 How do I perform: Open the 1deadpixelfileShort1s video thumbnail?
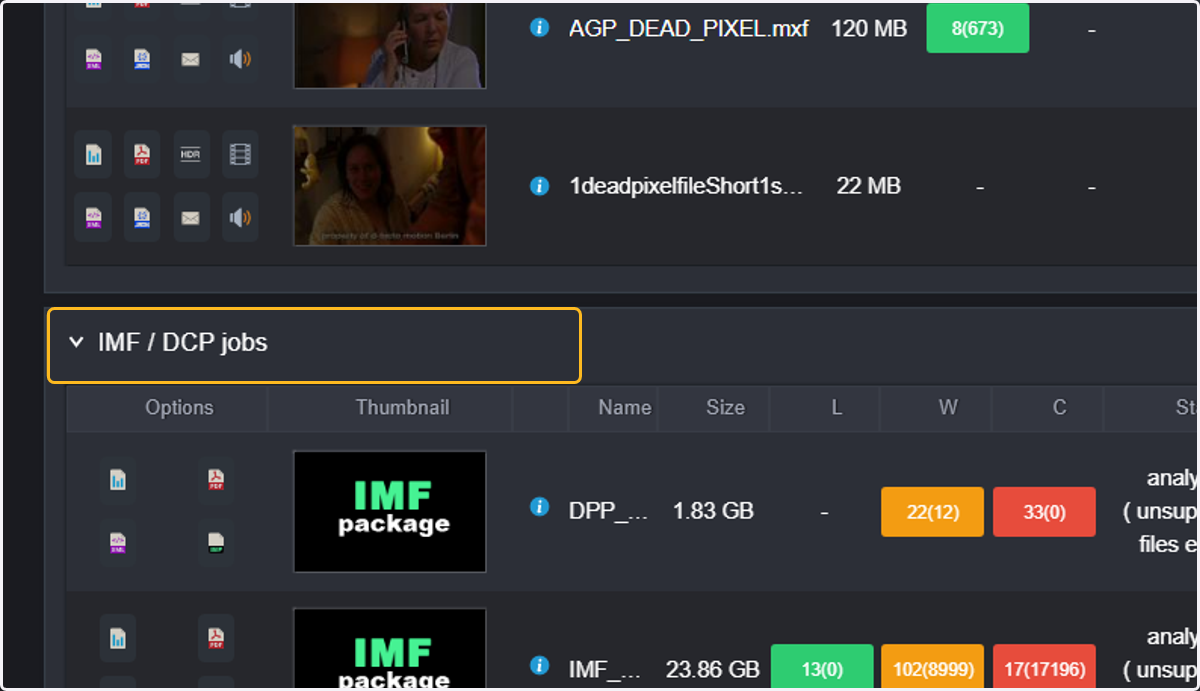(390, 186)
